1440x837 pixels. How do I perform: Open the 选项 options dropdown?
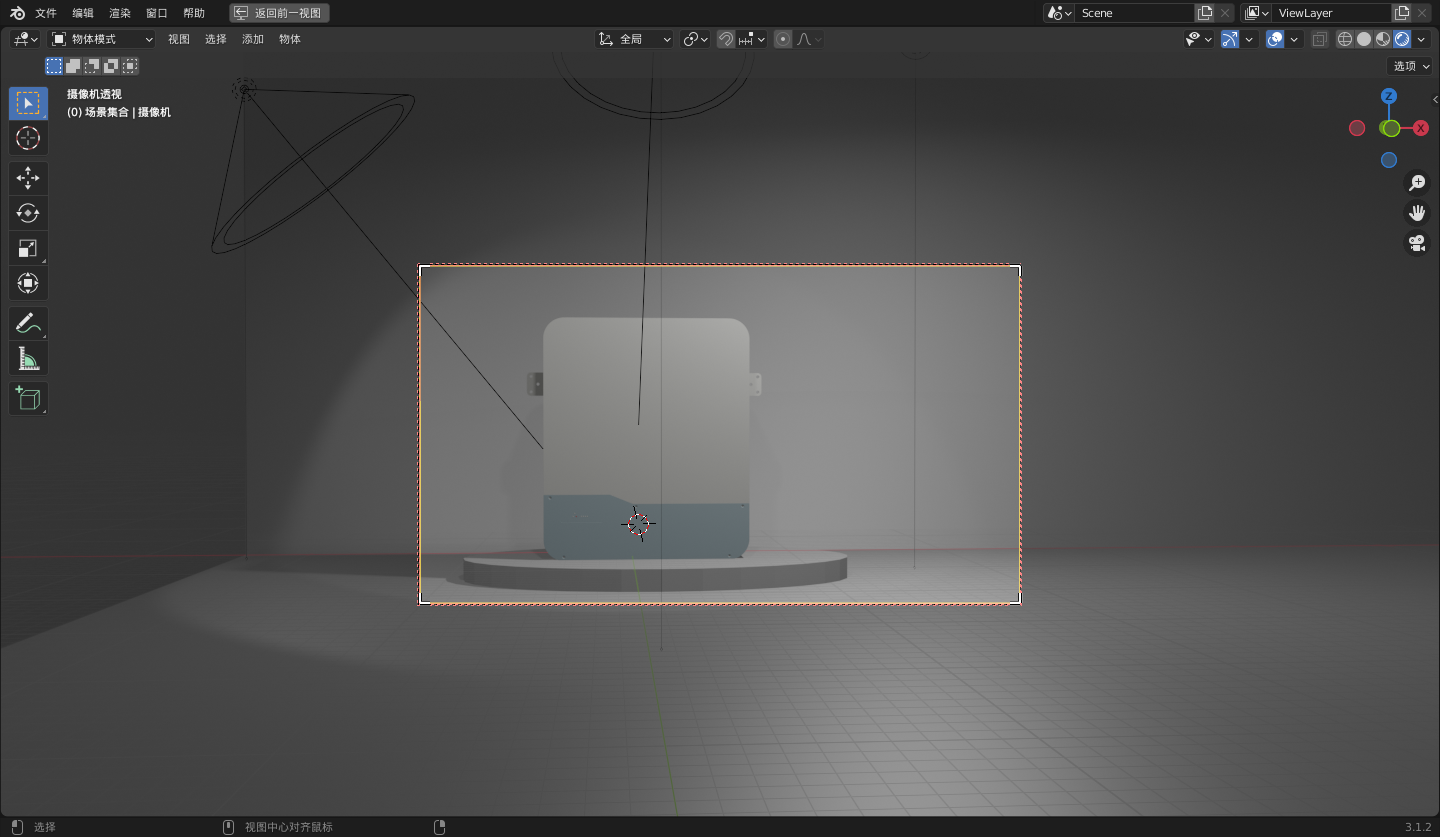pos(1412,66)
